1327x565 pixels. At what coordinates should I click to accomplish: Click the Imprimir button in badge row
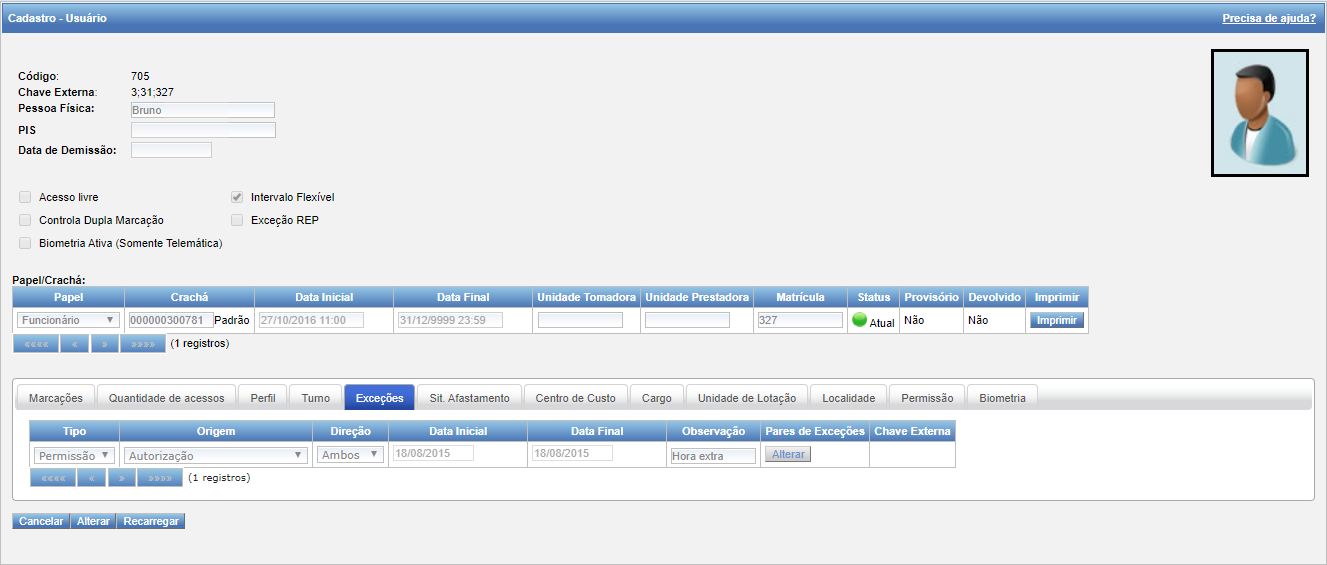(1057, 321)
